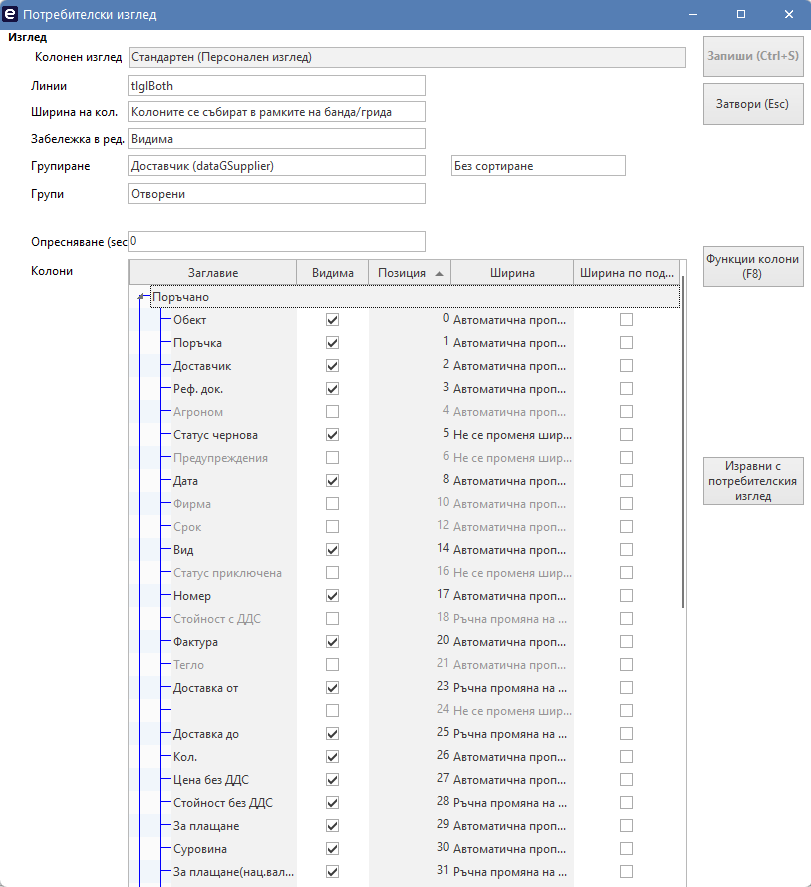811x887 pixels.
Task: Maximize the Потребителски изглед window
Action: click(x=741, y=14)
